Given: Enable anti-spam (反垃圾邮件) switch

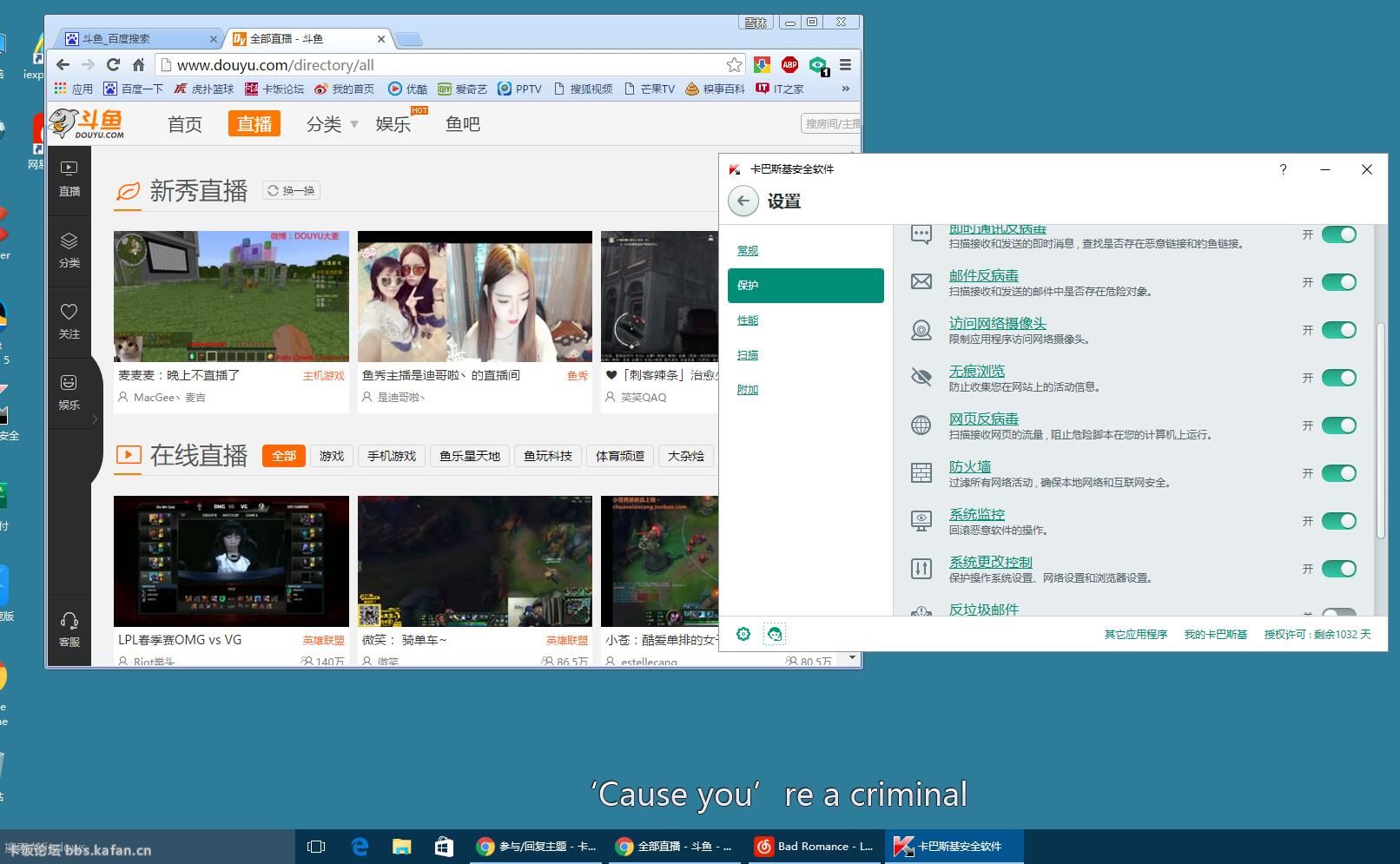Looking at the screenshot, I should (1338, 612).
